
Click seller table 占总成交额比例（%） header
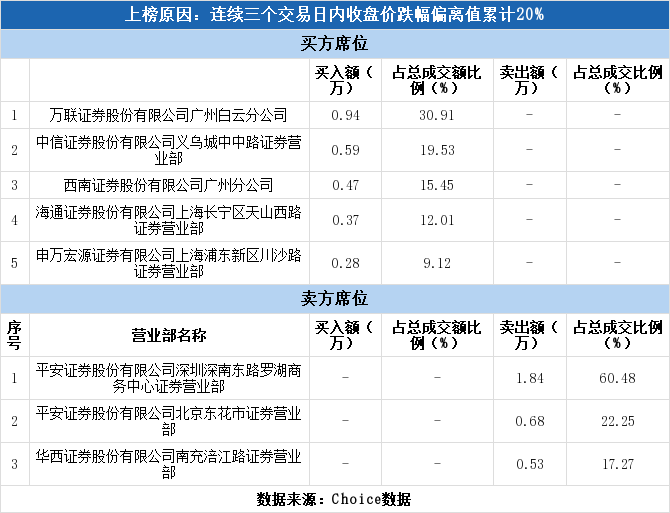(437, 335)
